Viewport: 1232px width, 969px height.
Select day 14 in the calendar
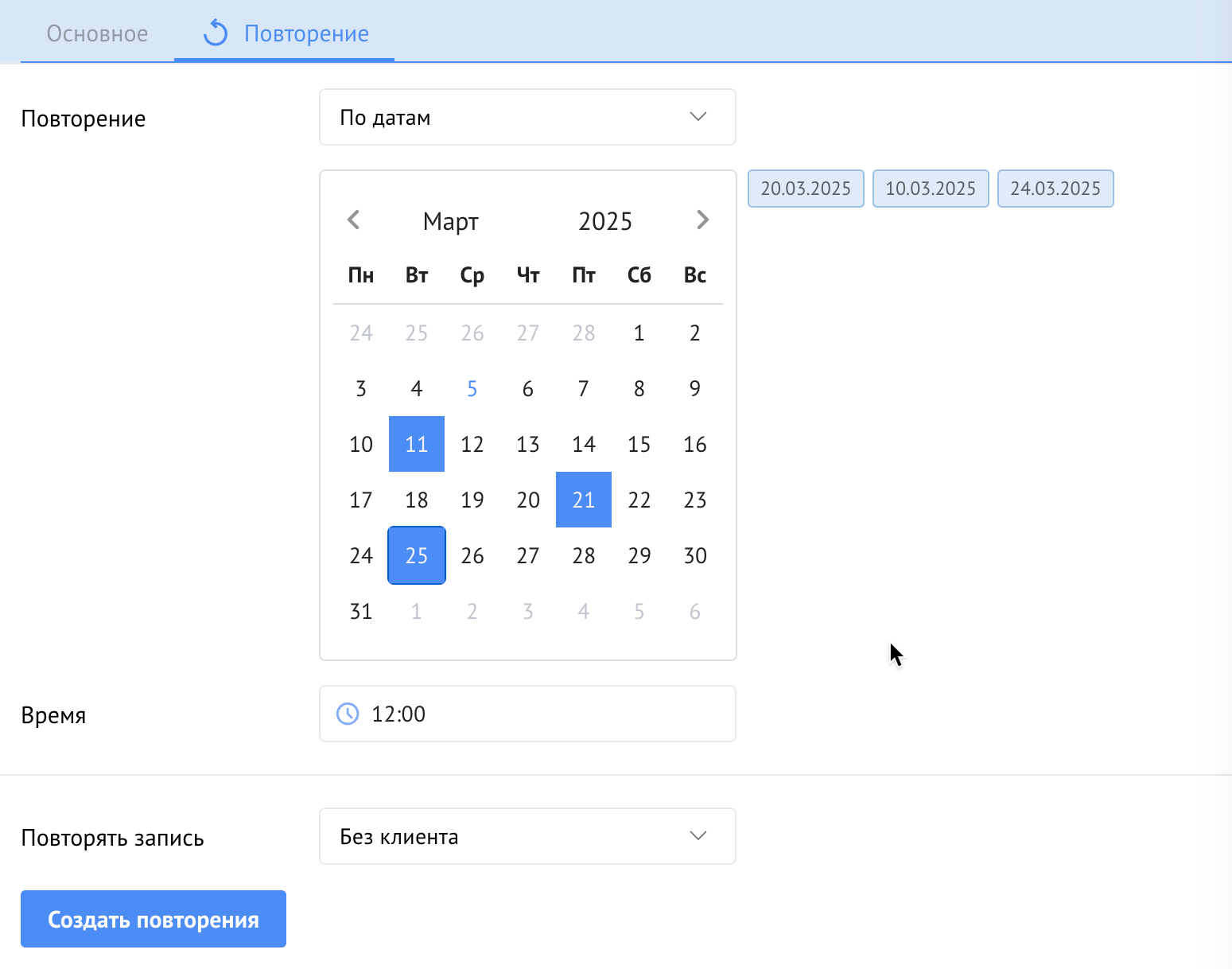pos(584,444)
